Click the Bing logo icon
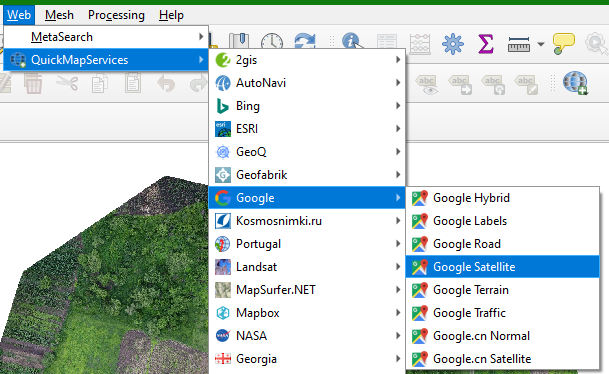609x374 pixels. [223, 106]
